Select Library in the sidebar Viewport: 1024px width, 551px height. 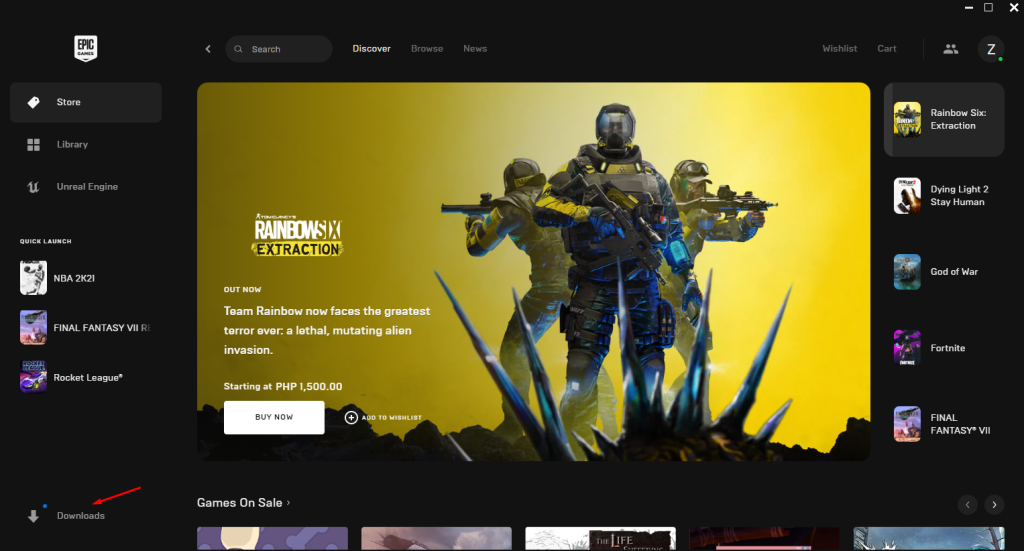point(86,145)
